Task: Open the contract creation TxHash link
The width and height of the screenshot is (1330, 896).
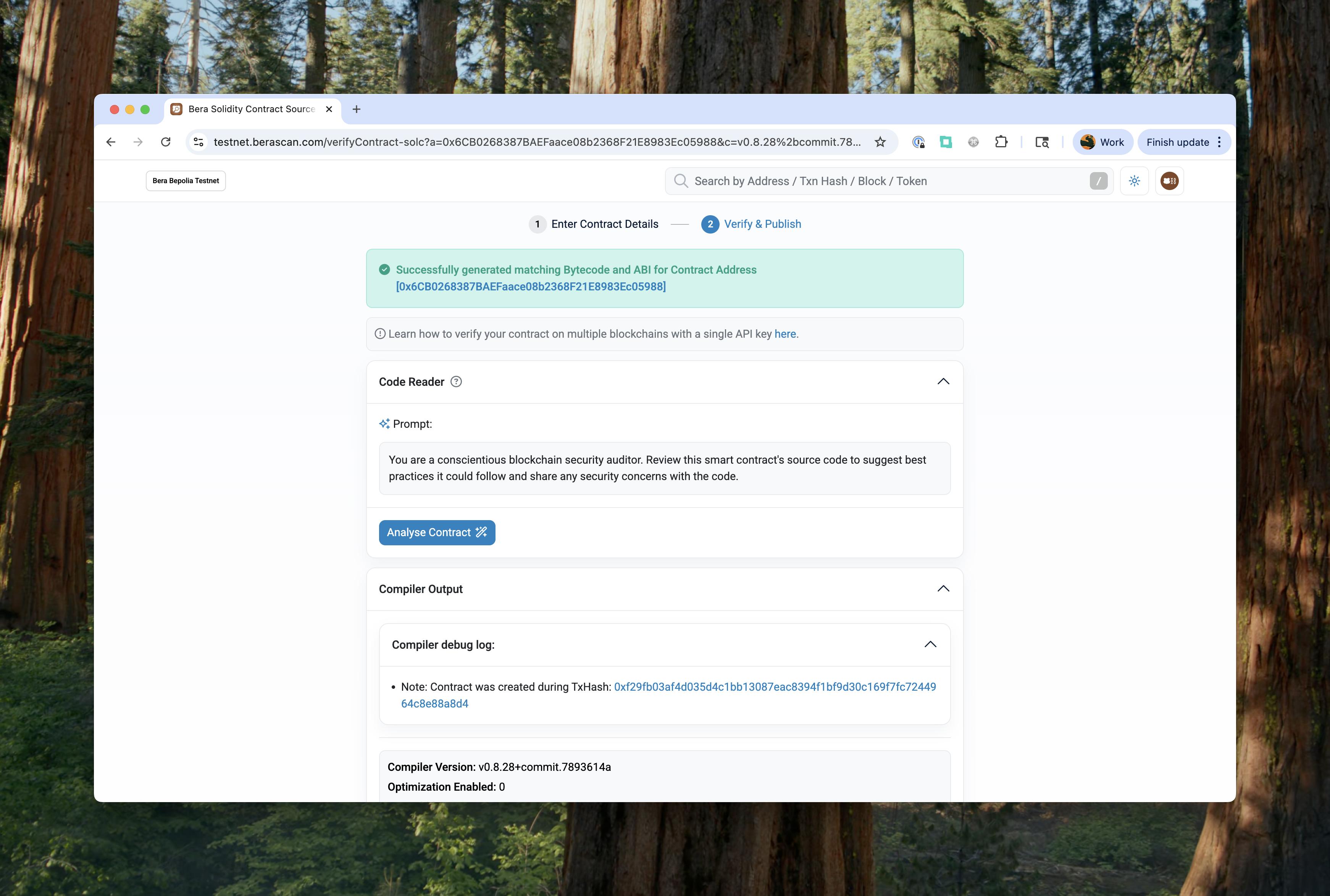Action: click(x=775, y=687)
